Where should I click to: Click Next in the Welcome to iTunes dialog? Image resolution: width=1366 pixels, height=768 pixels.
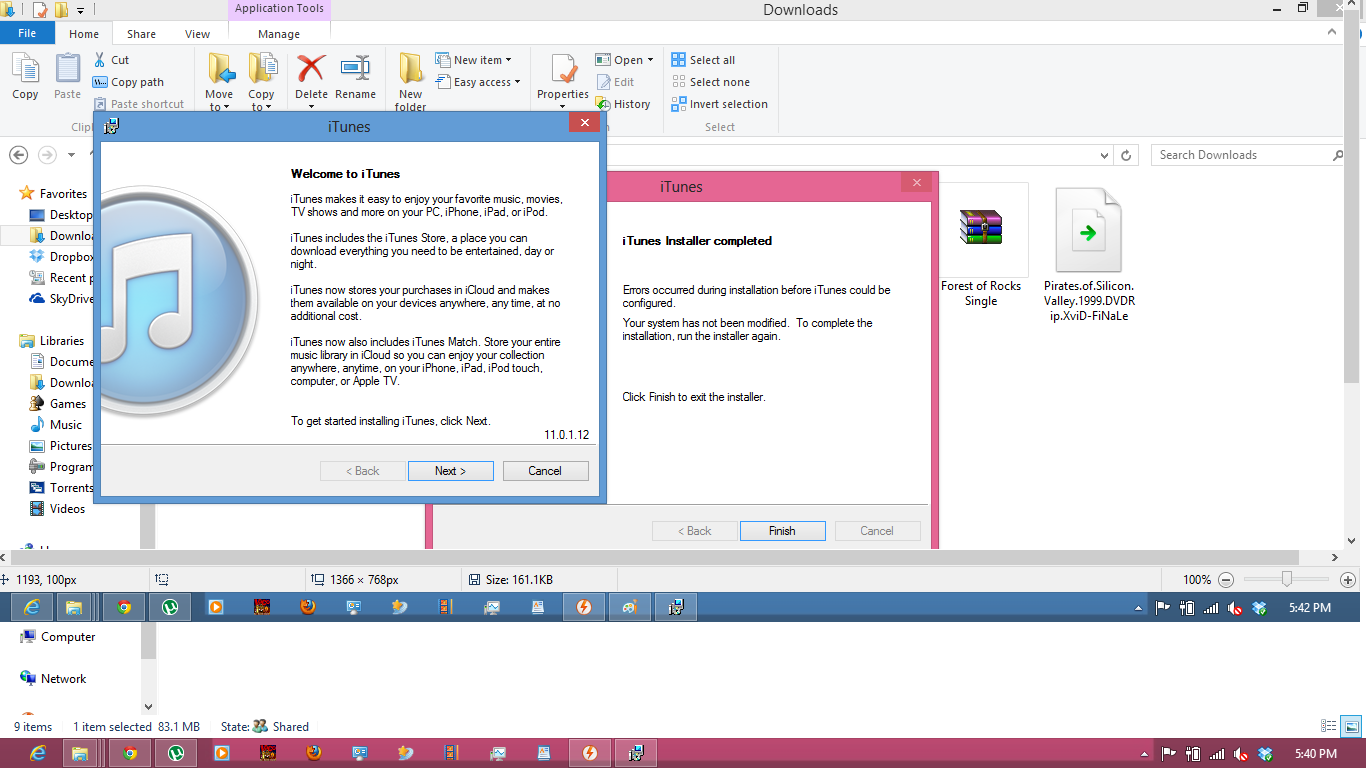pyautogui.click(x=450, y=471)
